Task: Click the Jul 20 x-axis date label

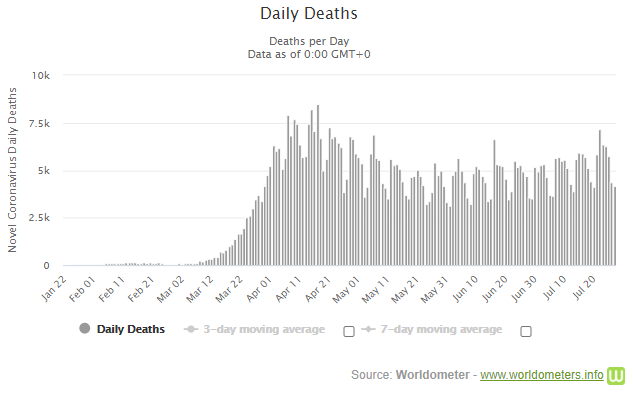Action: click(x=584, y=288)
